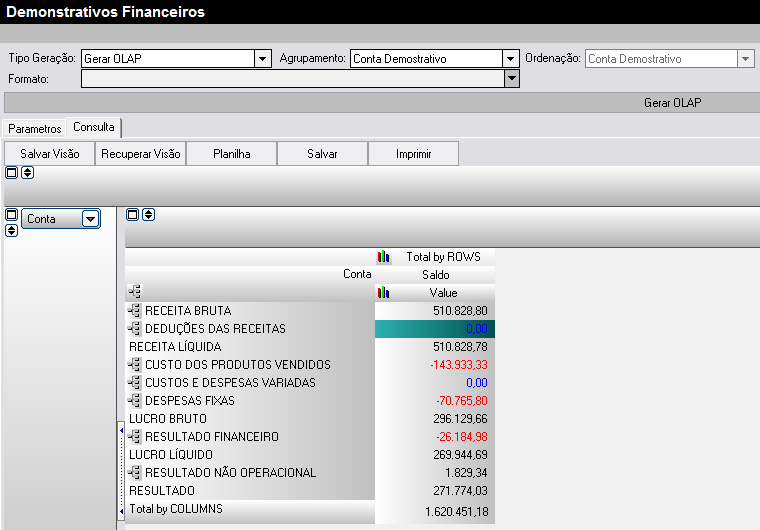Viewport: 760px width, 530px height.
Task: Click the square icon in the top filter area
Action: [x=12, y=172]
